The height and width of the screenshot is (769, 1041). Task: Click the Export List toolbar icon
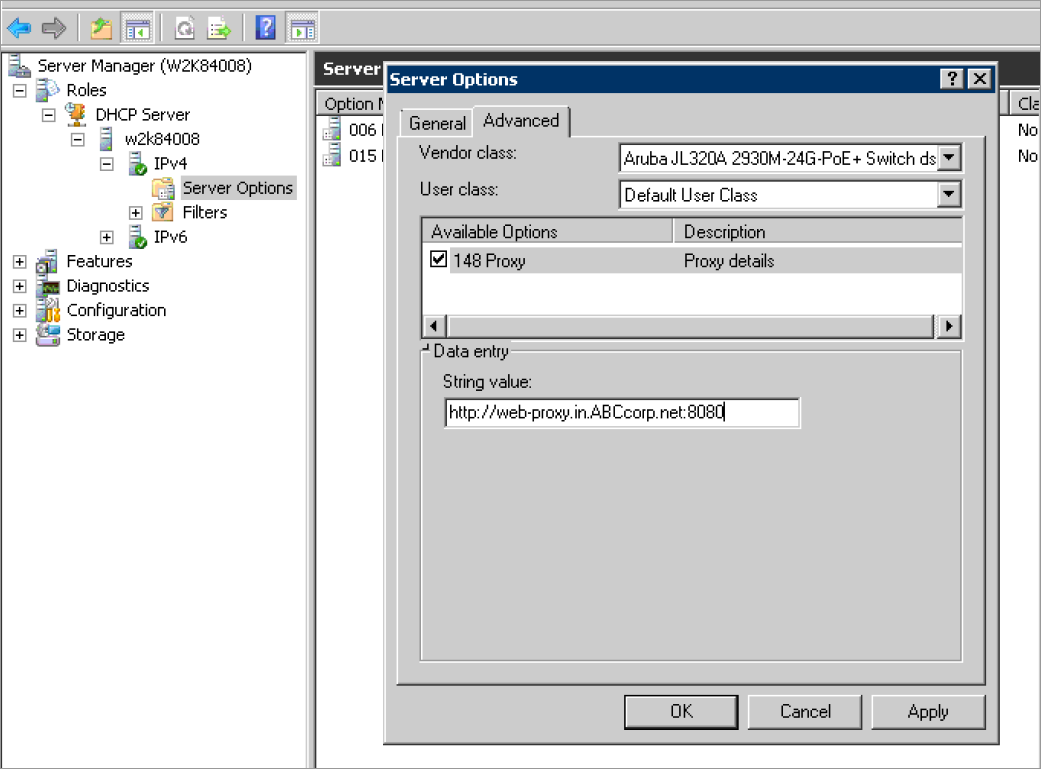pyautogui.click(x=219, y=29)
